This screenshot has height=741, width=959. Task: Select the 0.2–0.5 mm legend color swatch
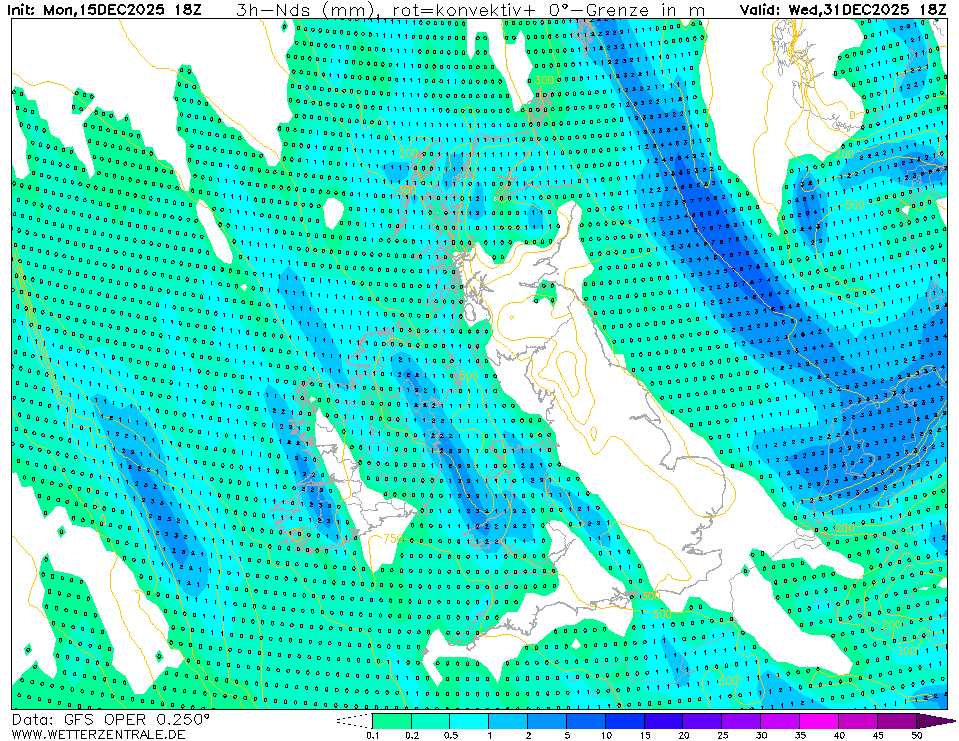coord(430,720)
